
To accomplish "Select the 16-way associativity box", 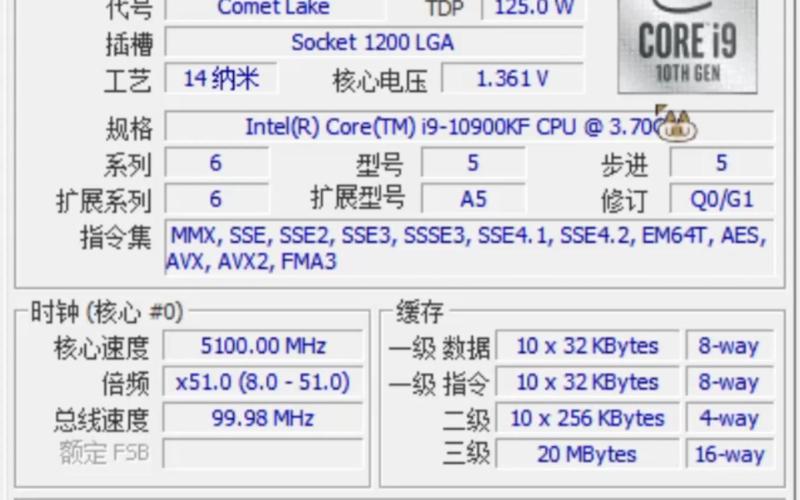I will pyautogui.click(x=728, y=454).
